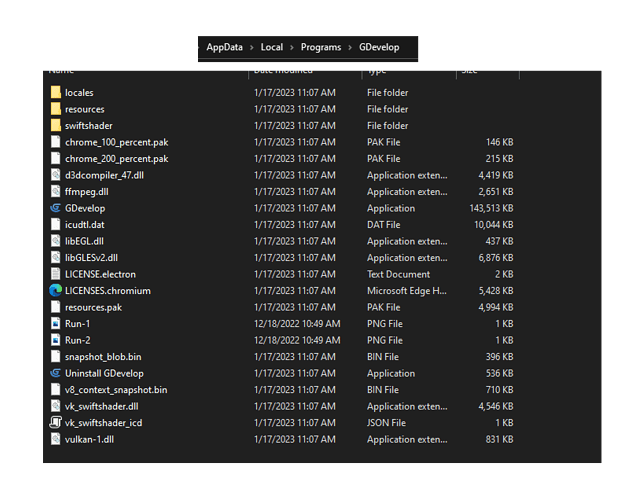
Task: Click the type 'JSON File'
Action: coord(386,423)
